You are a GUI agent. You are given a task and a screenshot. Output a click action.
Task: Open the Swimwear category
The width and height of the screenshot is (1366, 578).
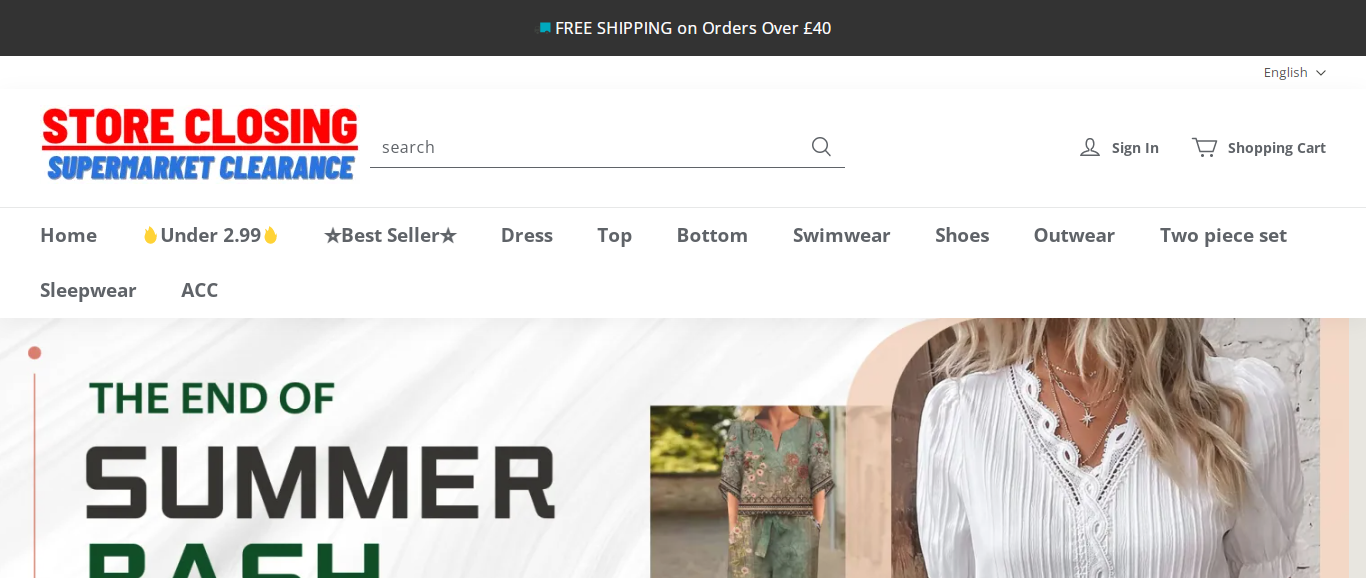point(841,235)
